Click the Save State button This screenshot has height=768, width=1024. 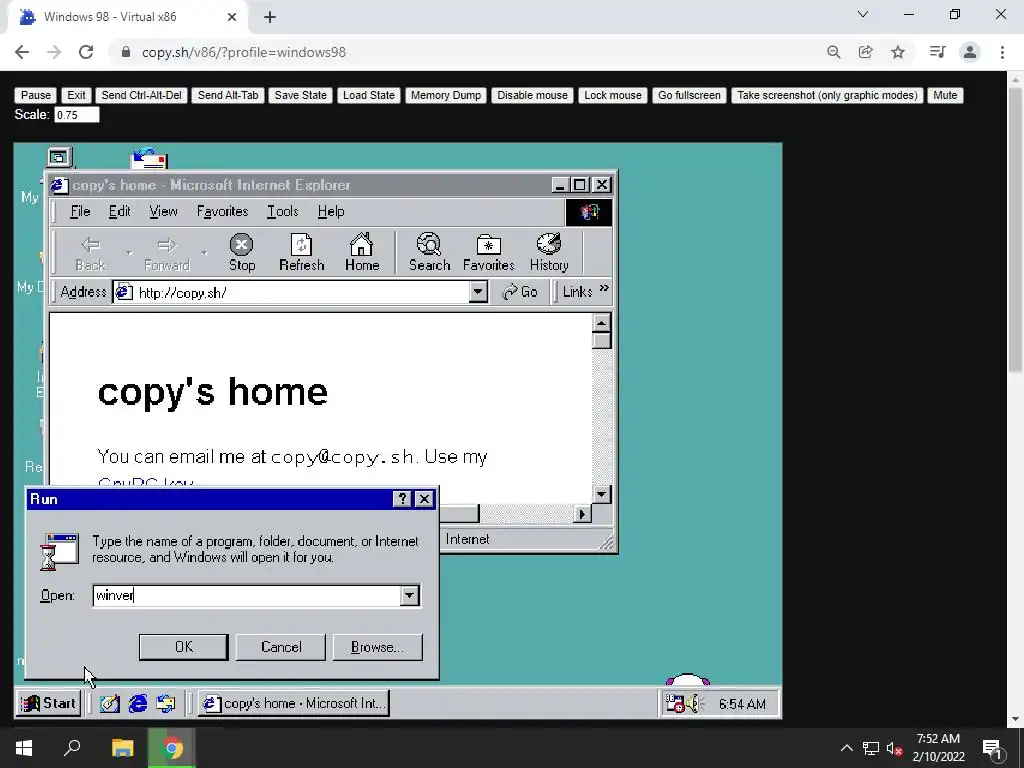pos(300,95)
